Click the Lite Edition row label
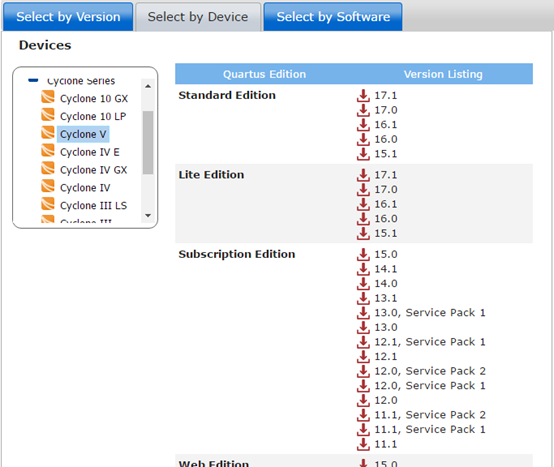 211,175
